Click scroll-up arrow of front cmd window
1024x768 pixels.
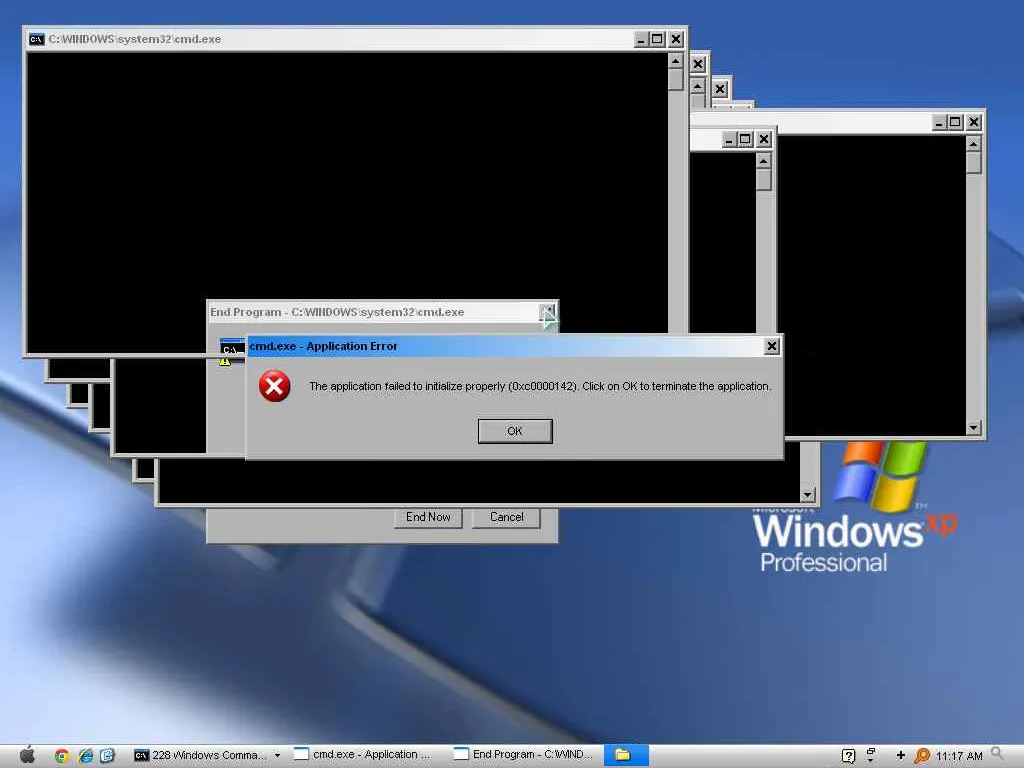coord(676,61)
